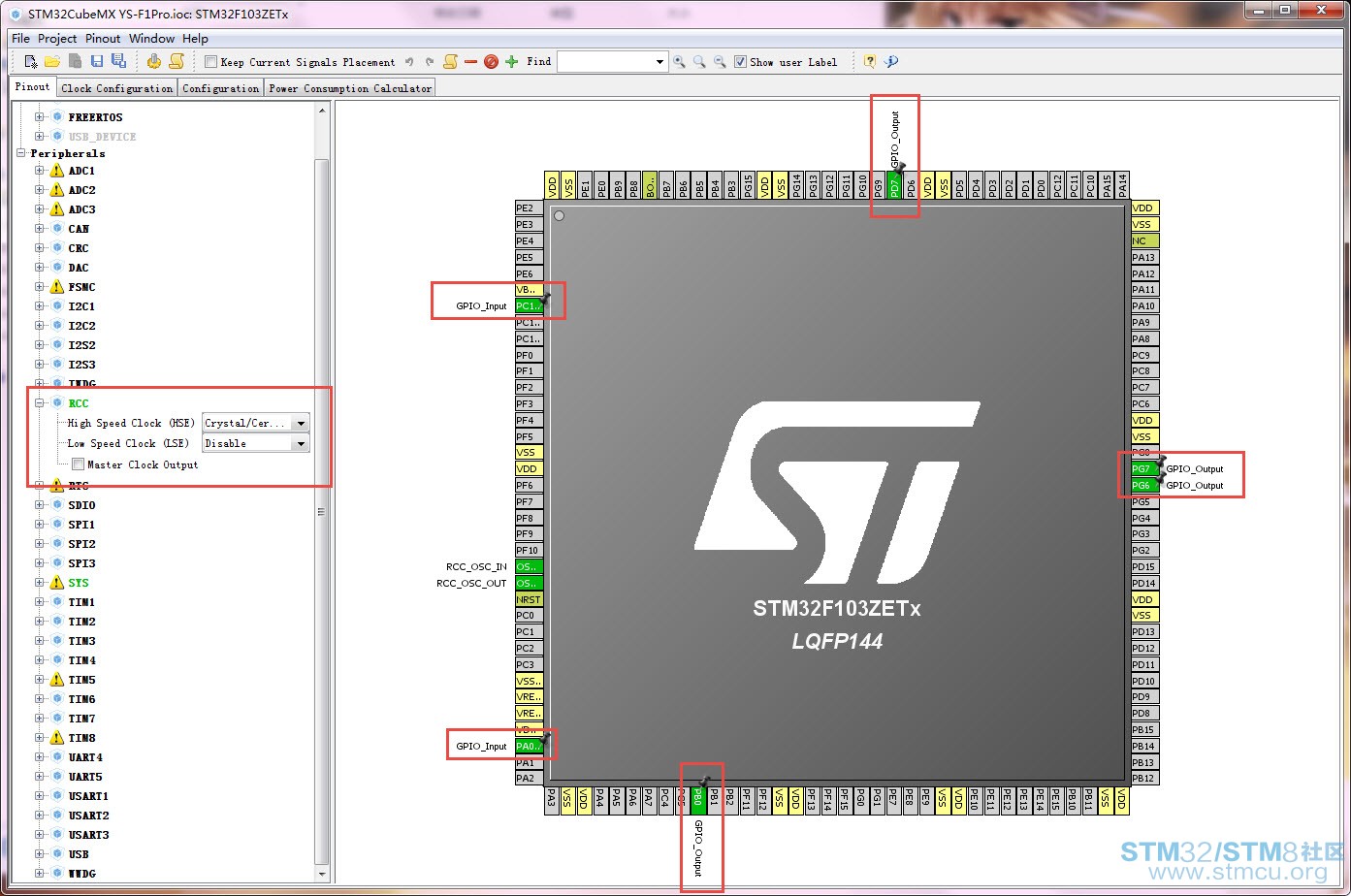Click the tree panel scrollbar up arrow
The height and width of the screenshot is (896, 1351).
point(322,111)
